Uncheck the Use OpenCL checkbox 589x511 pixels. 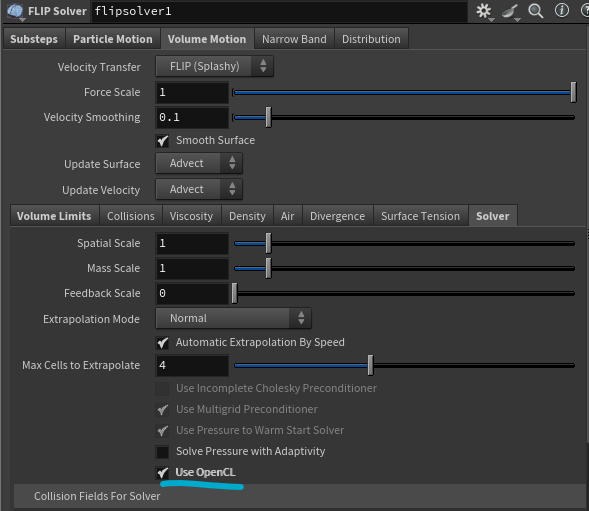click(x=162, y=473)
